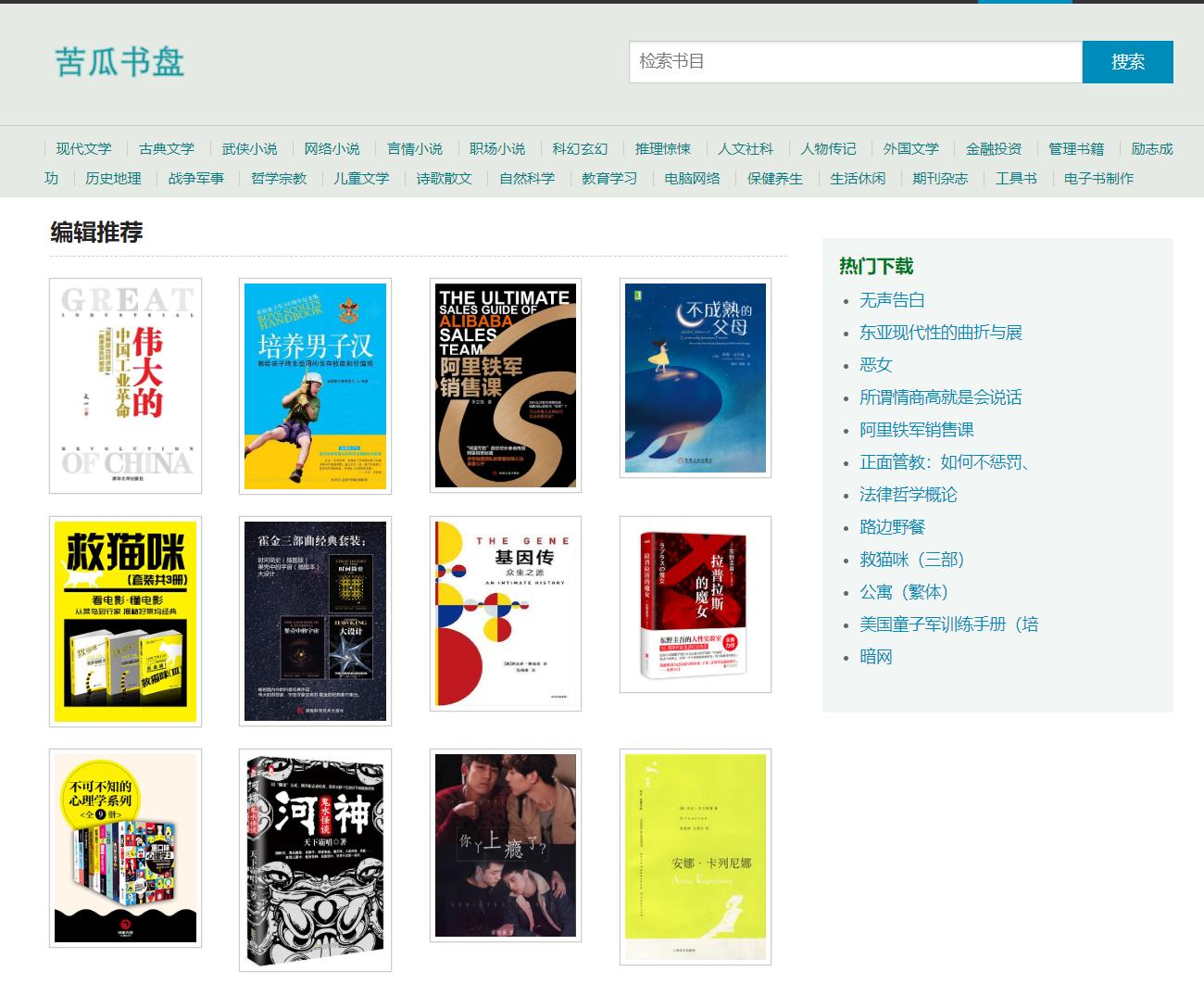Open the 生活休闲 category
The image size is (1204, 996).
pyautogui.click(x=858, y=179)
